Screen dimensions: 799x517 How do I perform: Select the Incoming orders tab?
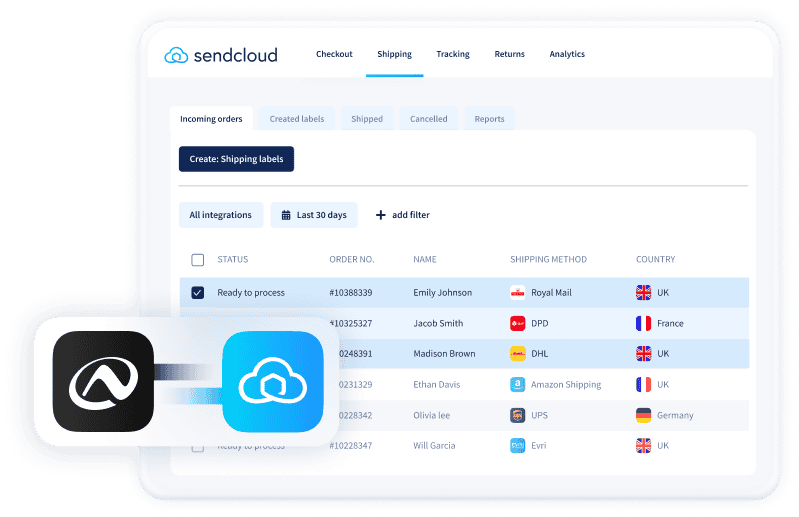(211, 119)
